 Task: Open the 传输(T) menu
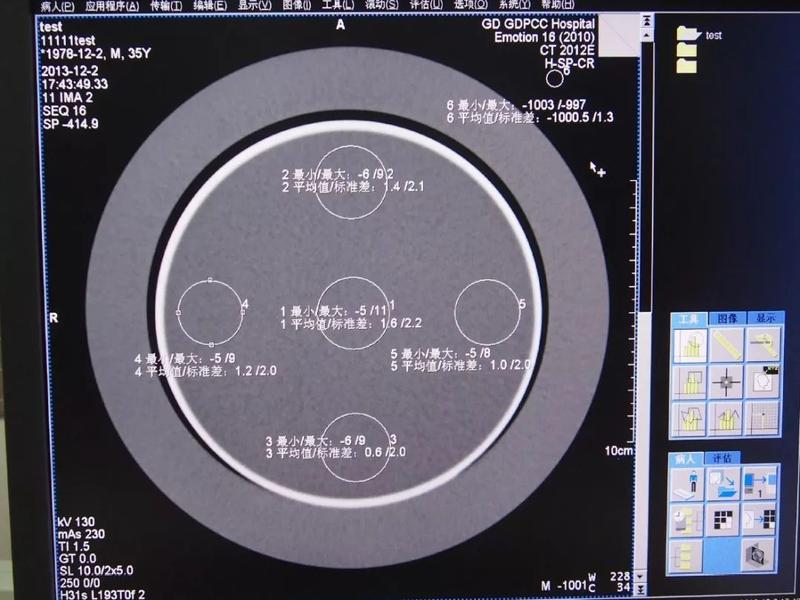coord(166,6)
